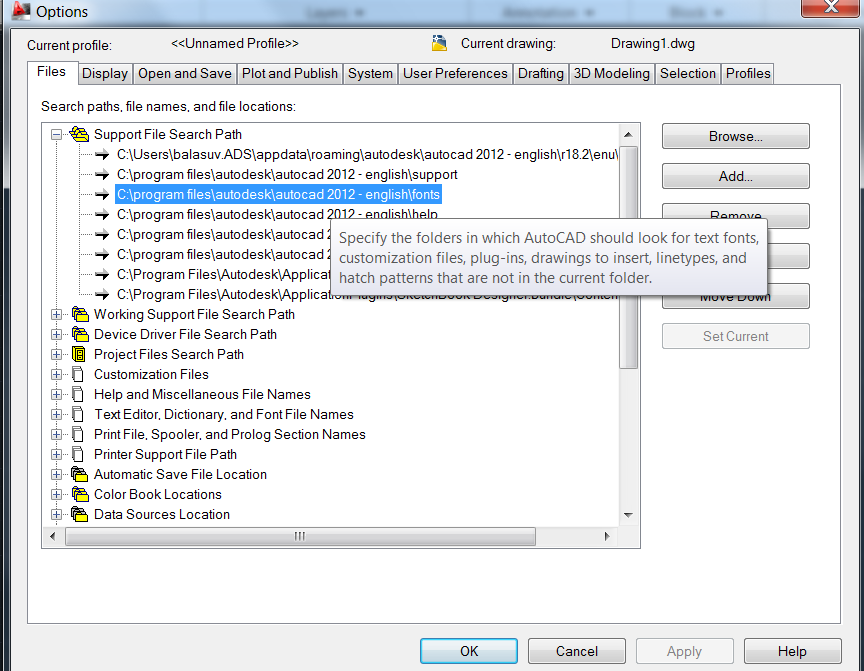Click the arrow icon beside the selected fonts path
The image size is (864, 671).
coord(102,194)
